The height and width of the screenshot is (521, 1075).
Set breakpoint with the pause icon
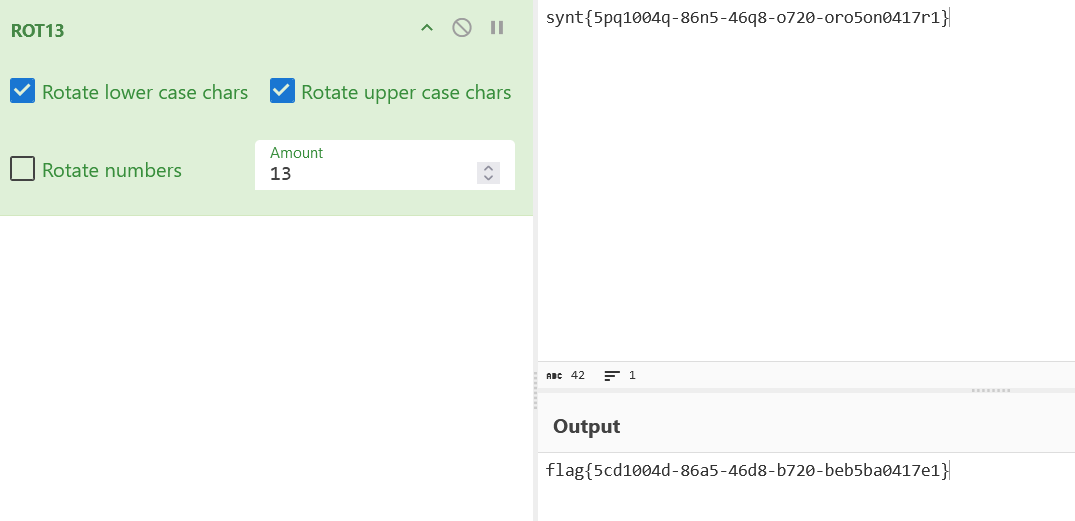(497, 28)
